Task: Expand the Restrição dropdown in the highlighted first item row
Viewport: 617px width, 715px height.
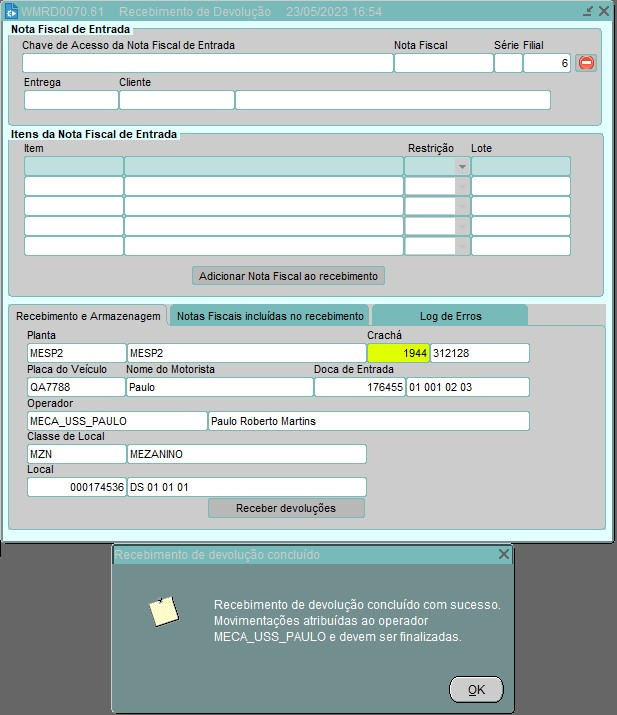Action: (x=462, y=166)
